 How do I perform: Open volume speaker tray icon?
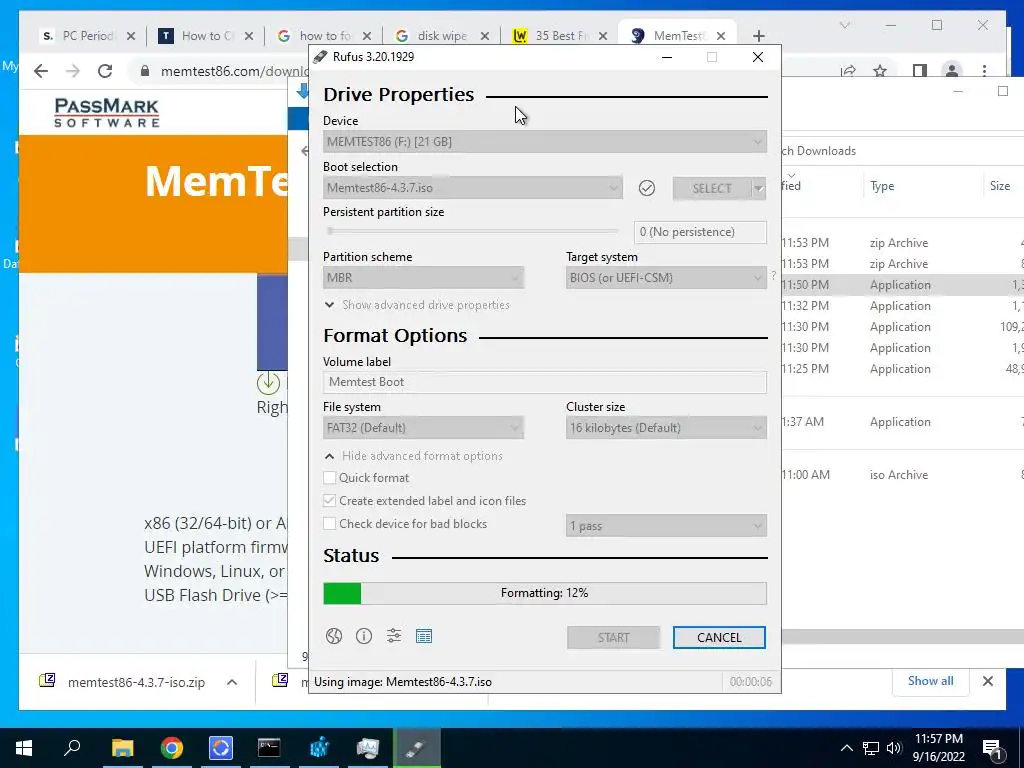(894, 748)
